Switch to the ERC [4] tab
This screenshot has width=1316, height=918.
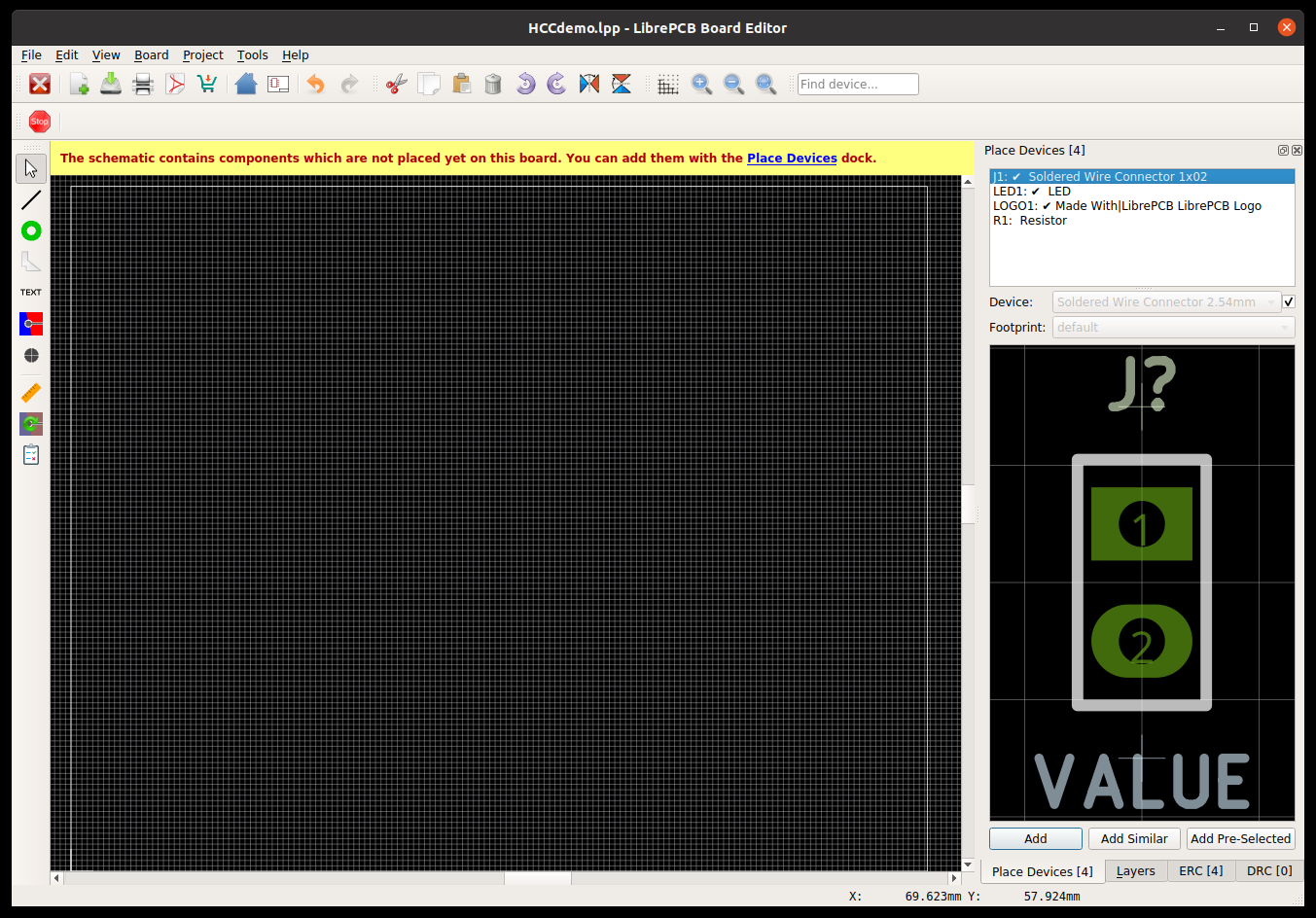point(1201,871)
